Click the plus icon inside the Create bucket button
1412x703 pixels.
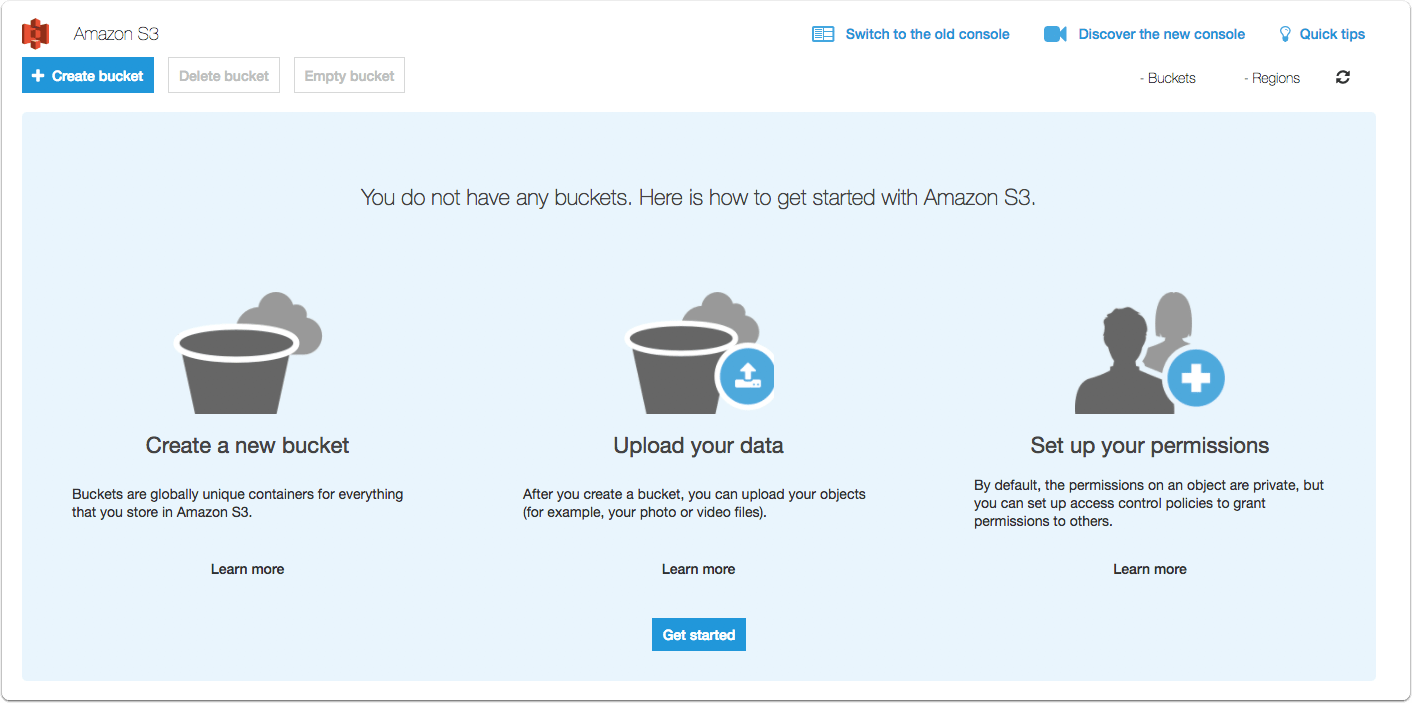39,75
